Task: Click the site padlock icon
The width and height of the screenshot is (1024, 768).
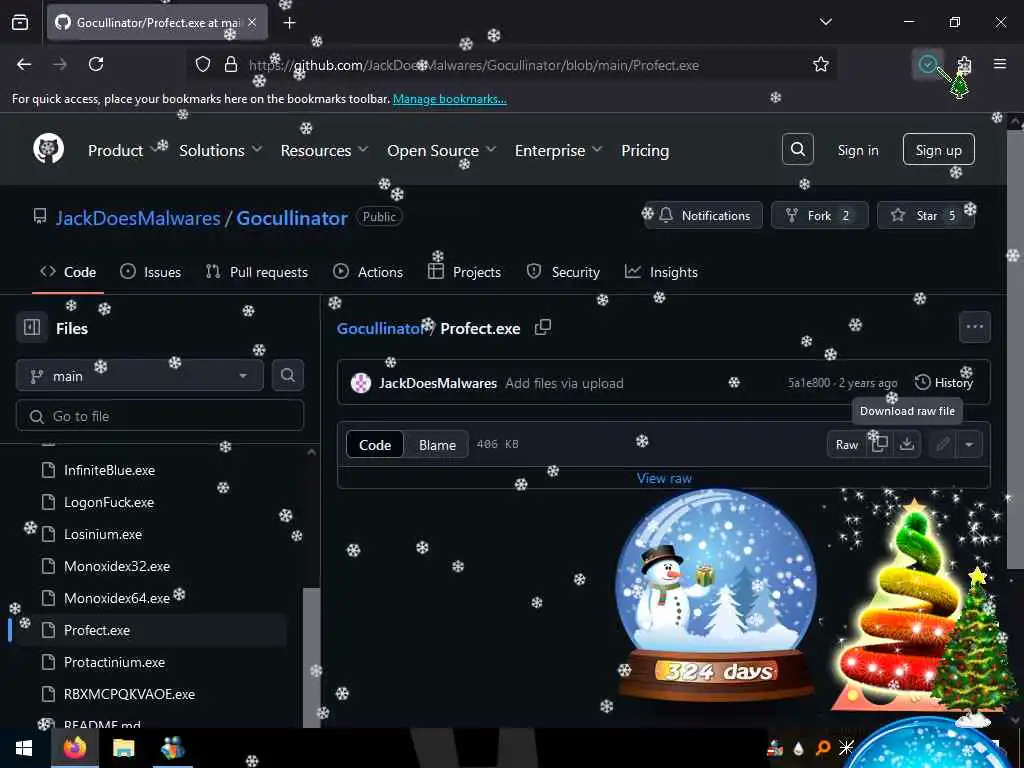Action: [x=231, y=65]
